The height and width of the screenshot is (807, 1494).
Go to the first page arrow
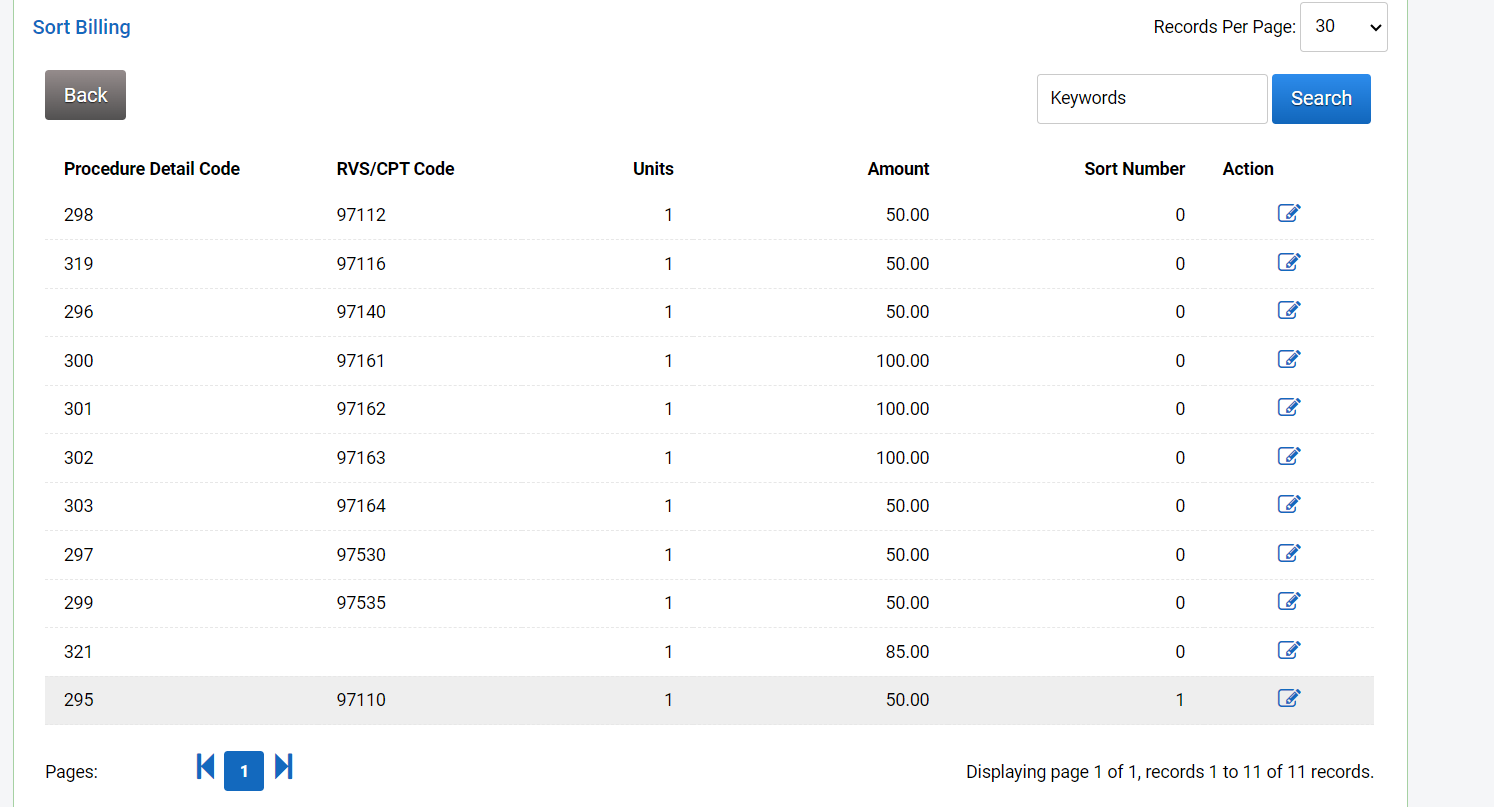[206, 767]
